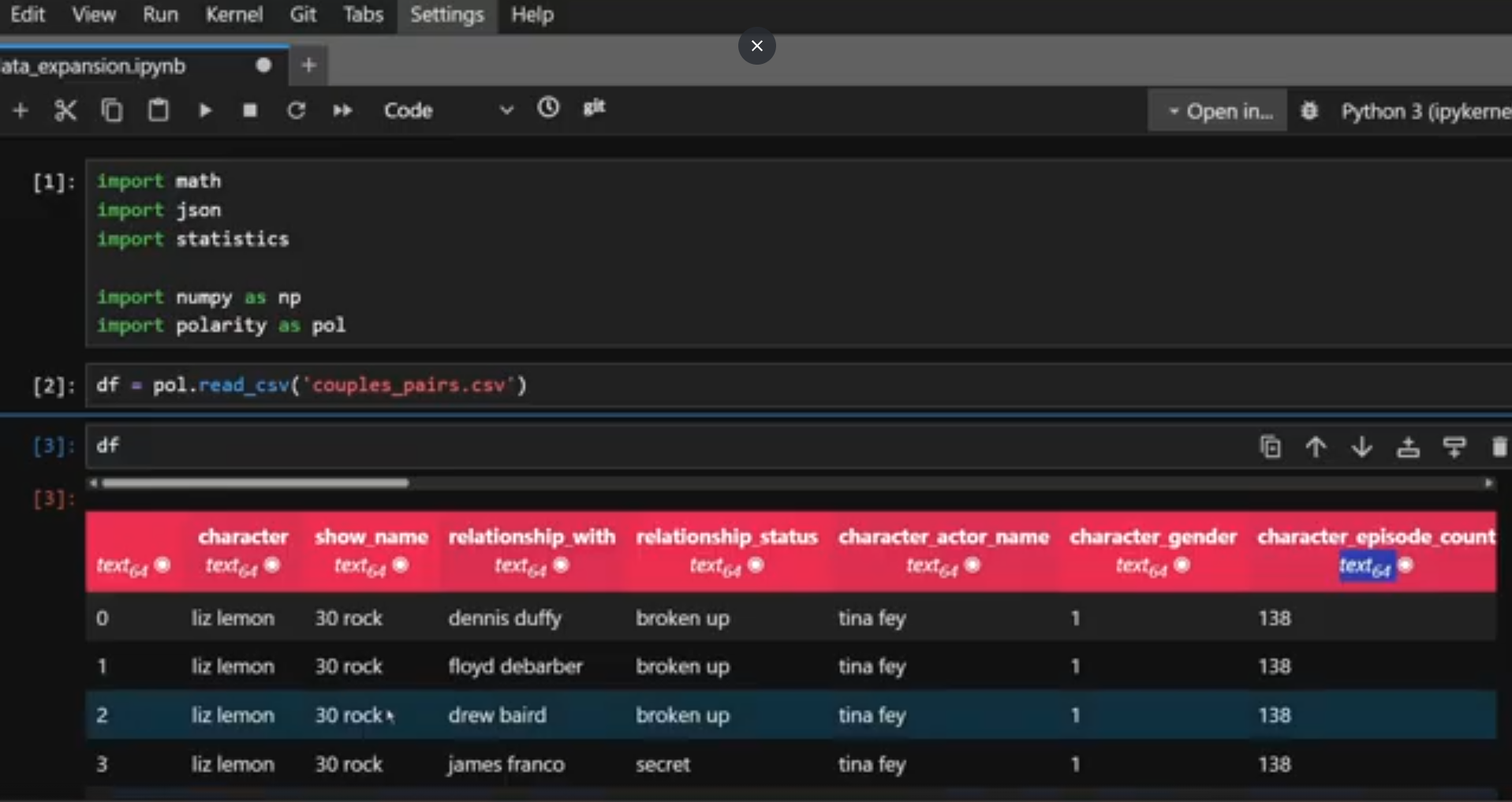
Task: Select the james franco table cell
Action: [506, 764]
